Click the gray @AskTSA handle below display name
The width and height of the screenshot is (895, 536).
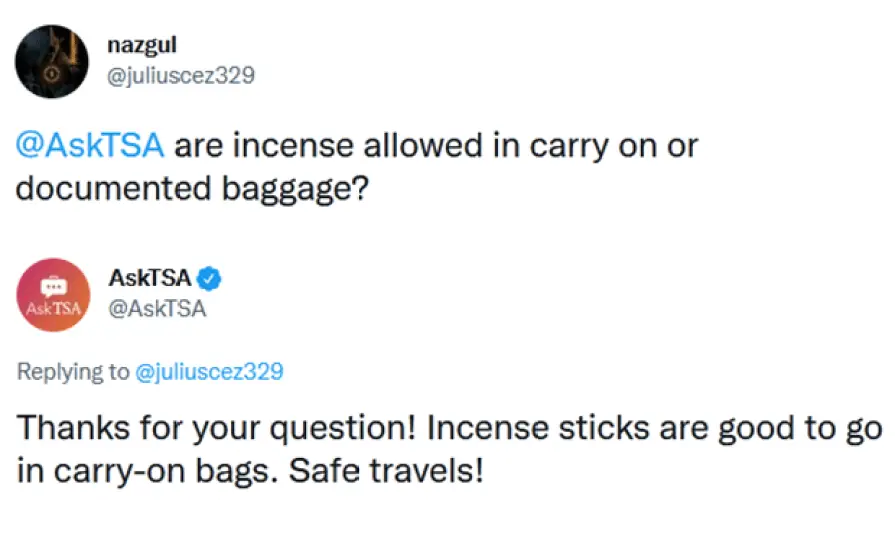pos(157,309)
